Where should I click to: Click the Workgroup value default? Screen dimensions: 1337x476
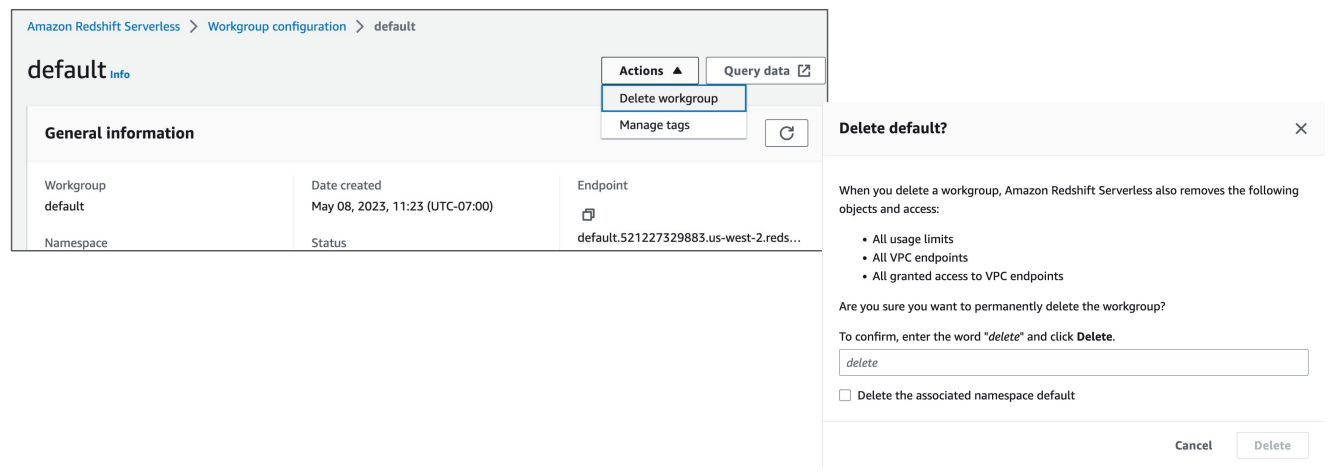[x=65, y=207]
